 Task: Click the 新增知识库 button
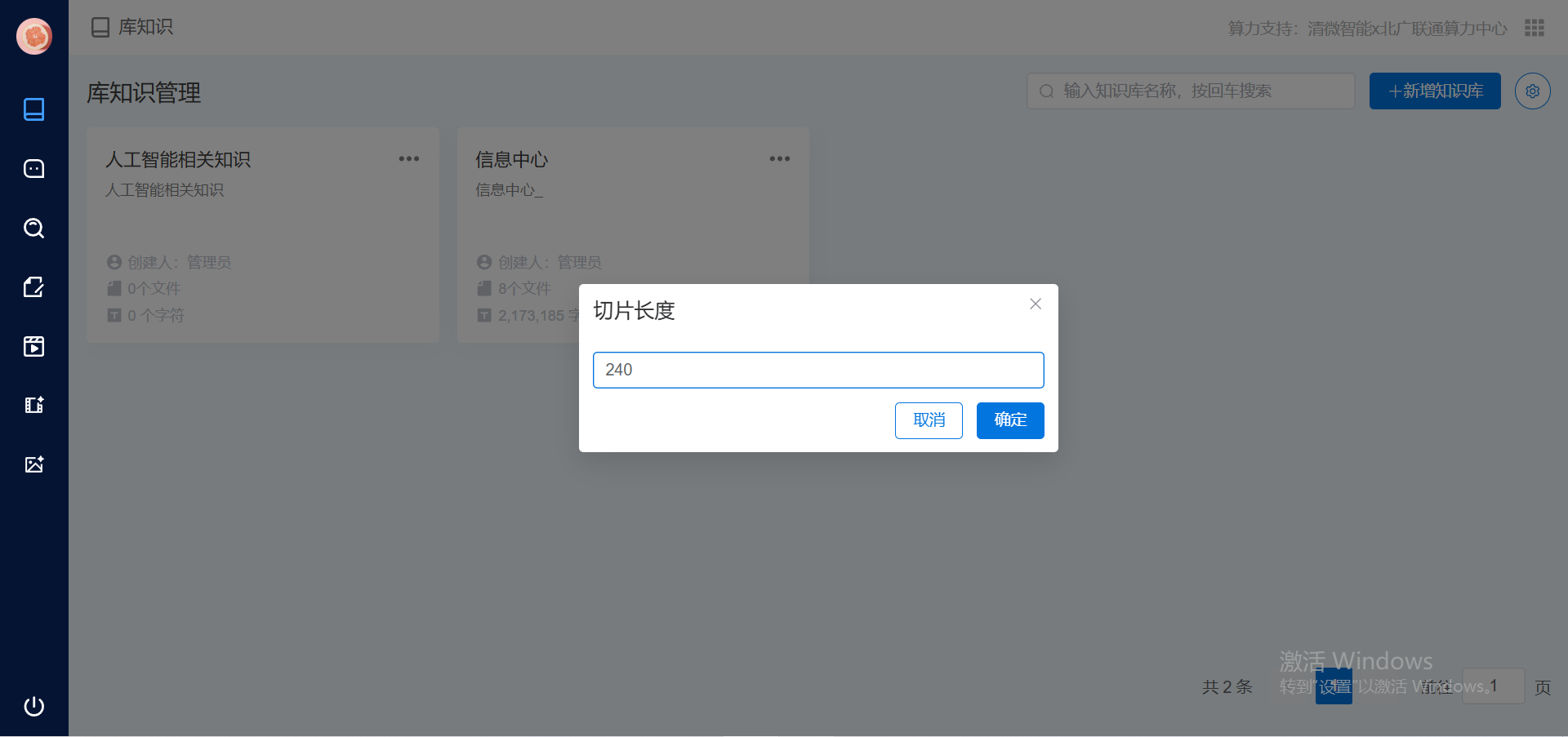point(1434,91)
